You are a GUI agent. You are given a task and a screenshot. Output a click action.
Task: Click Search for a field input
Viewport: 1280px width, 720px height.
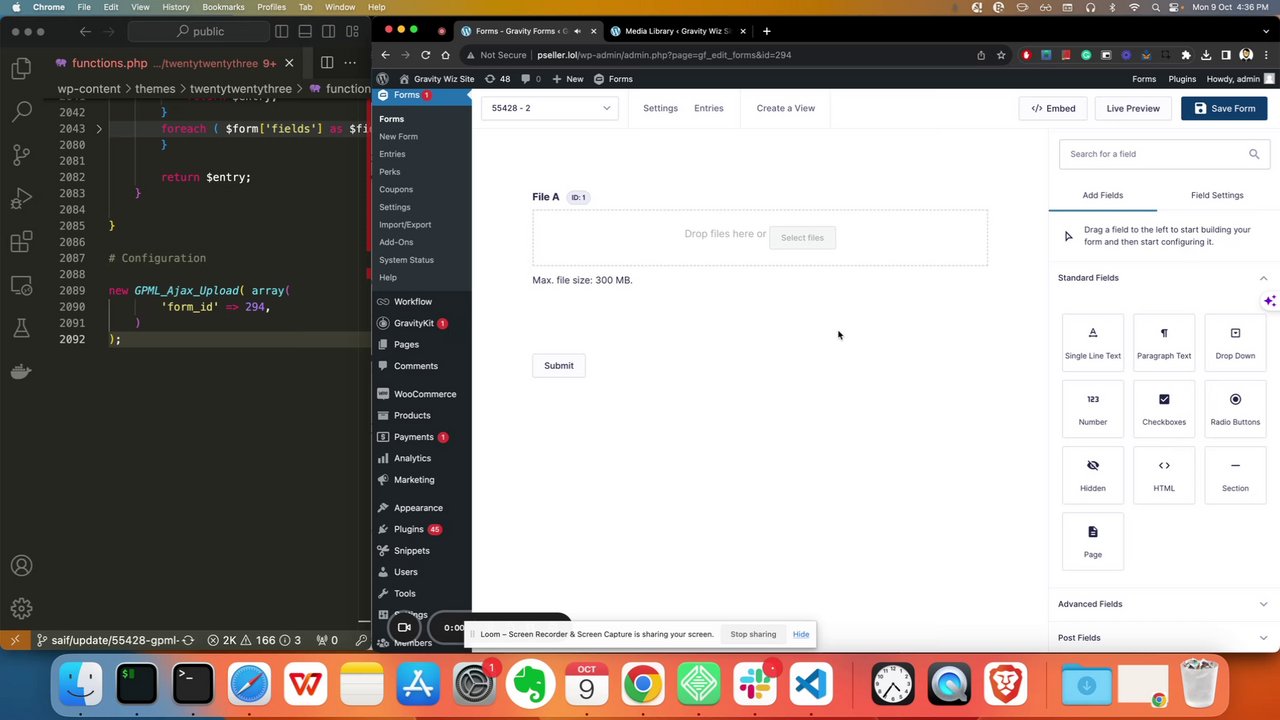pyautogui.click(x=1165, y=154)
